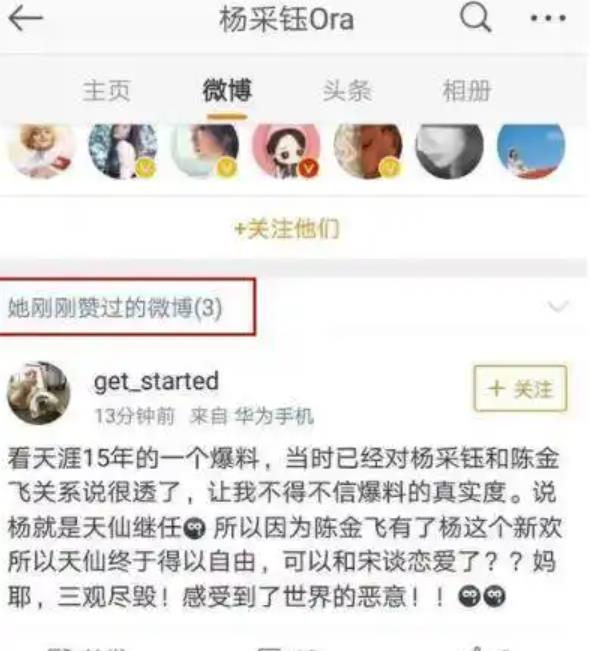Tap the third recommended avatar with V badge
This screenshot has height=651, width=590.
205,150
